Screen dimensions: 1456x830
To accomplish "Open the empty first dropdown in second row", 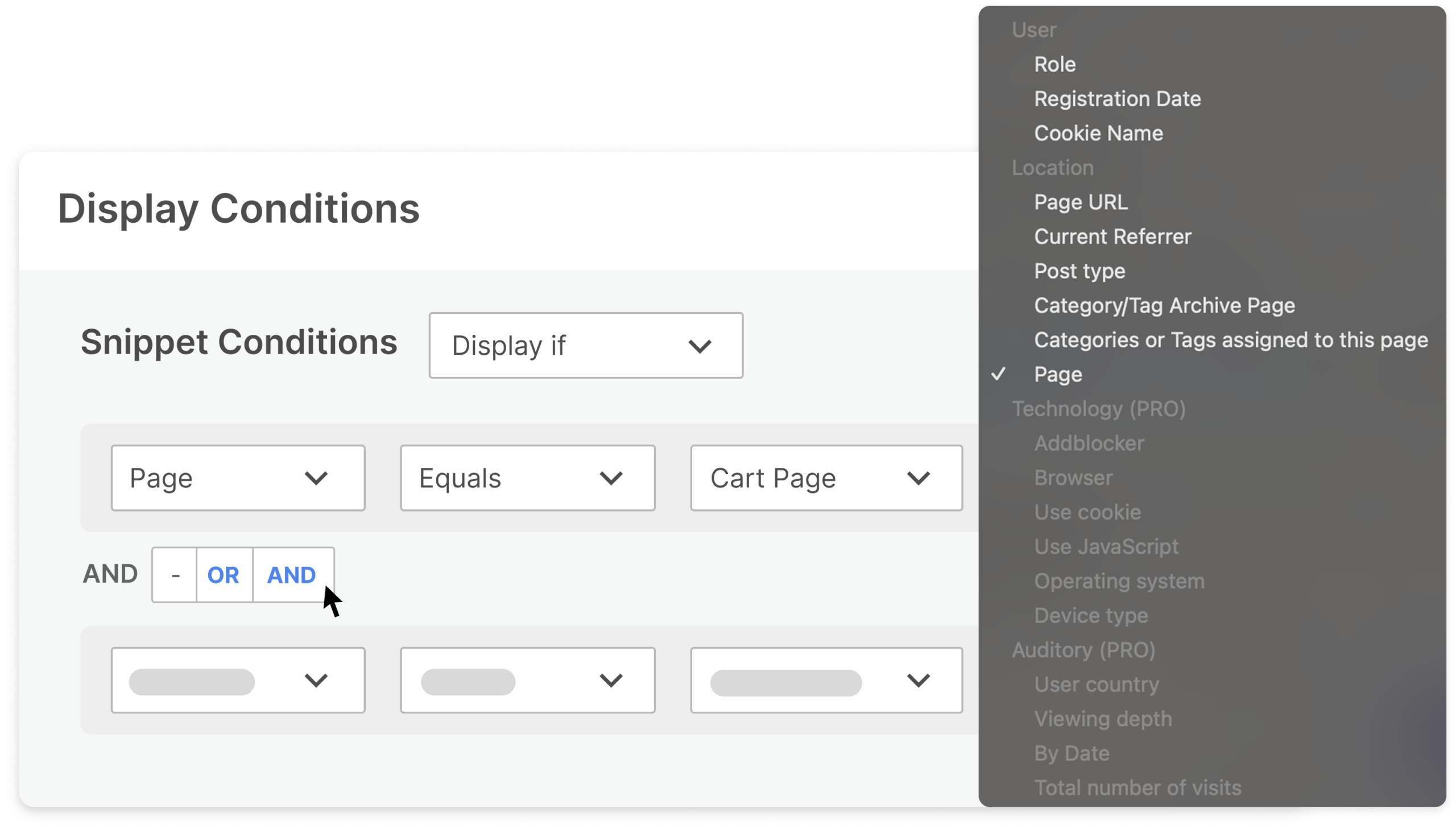I will [238, 680].
